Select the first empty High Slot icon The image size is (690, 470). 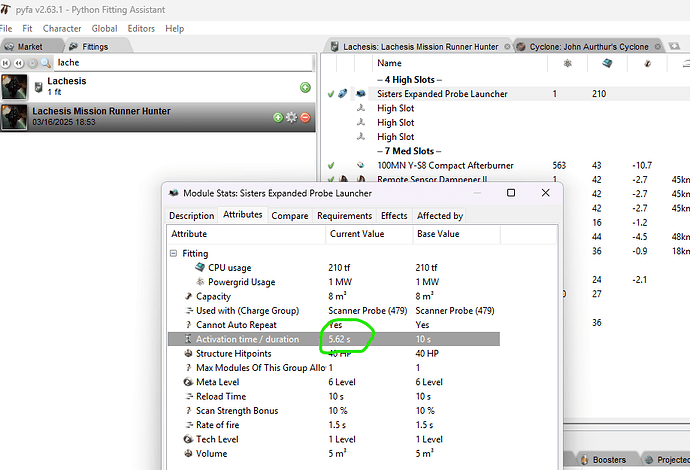(x=361, y=108)
